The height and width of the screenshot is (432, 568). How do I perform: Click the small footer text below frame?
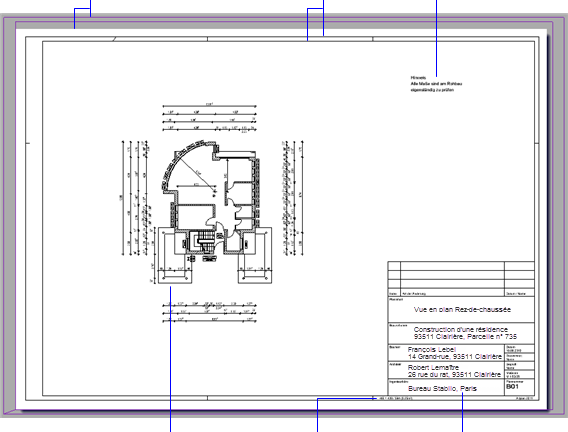pyautogui.click(x=395, y=398)
